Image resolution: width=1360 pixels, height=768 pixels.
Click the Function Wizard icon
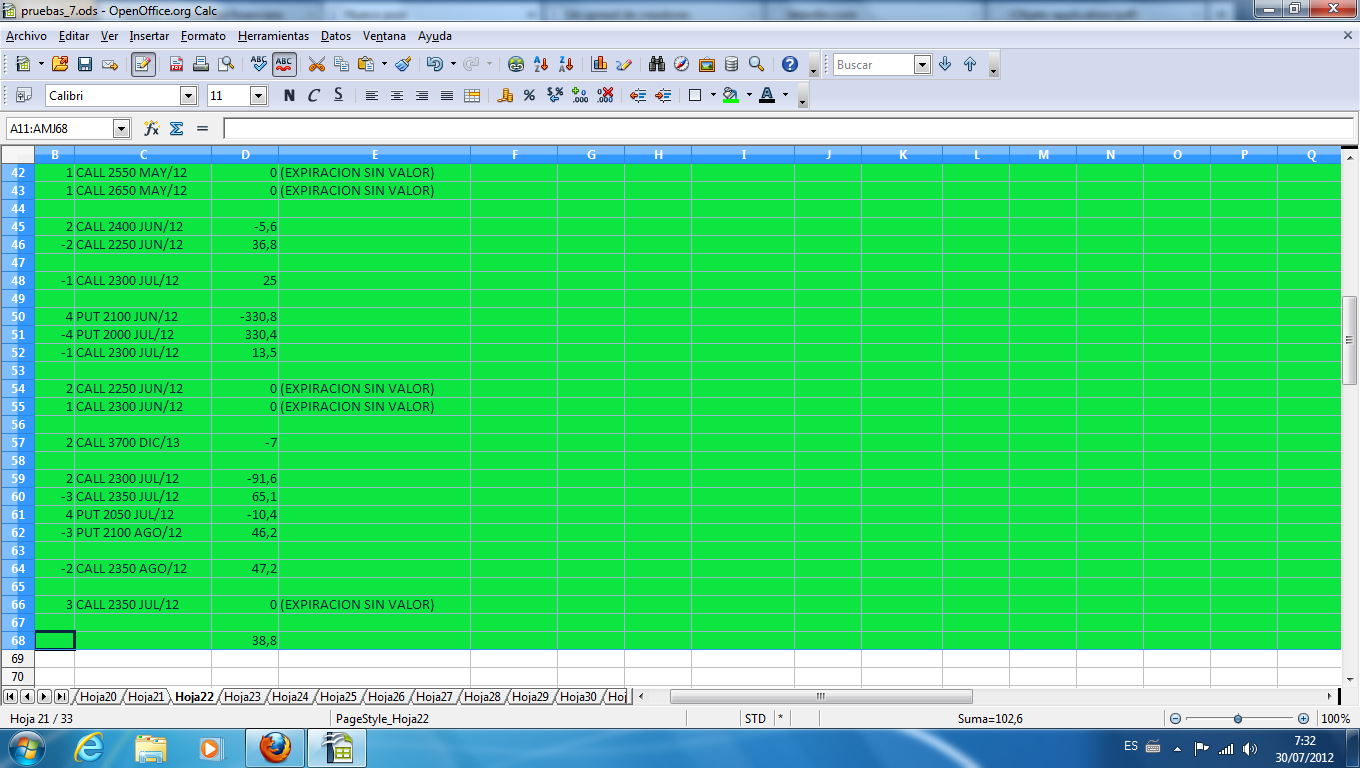(x=152, y=128)
